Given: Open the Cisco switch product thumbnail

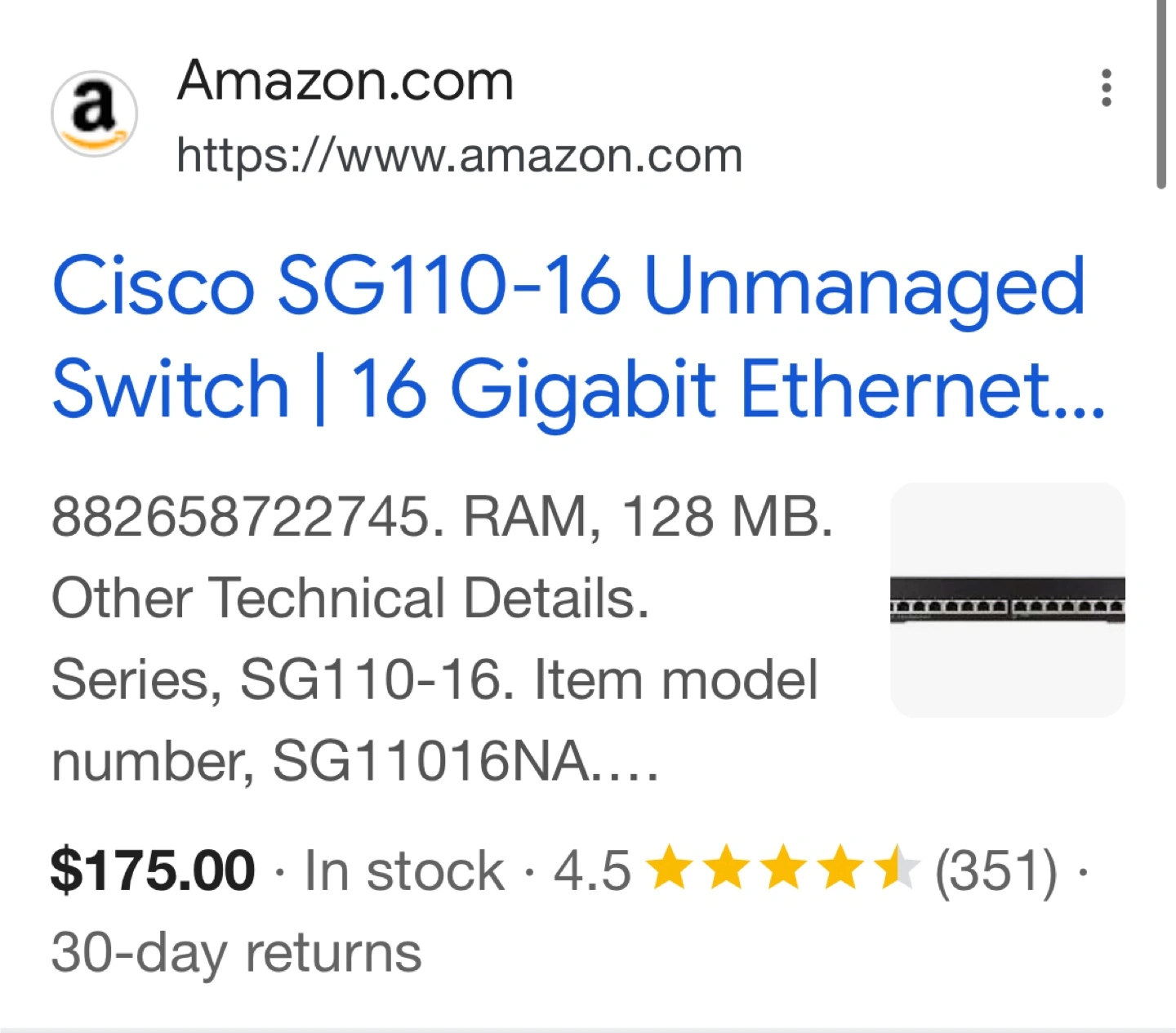Looking at the screenshot, I should point(1007,600).
